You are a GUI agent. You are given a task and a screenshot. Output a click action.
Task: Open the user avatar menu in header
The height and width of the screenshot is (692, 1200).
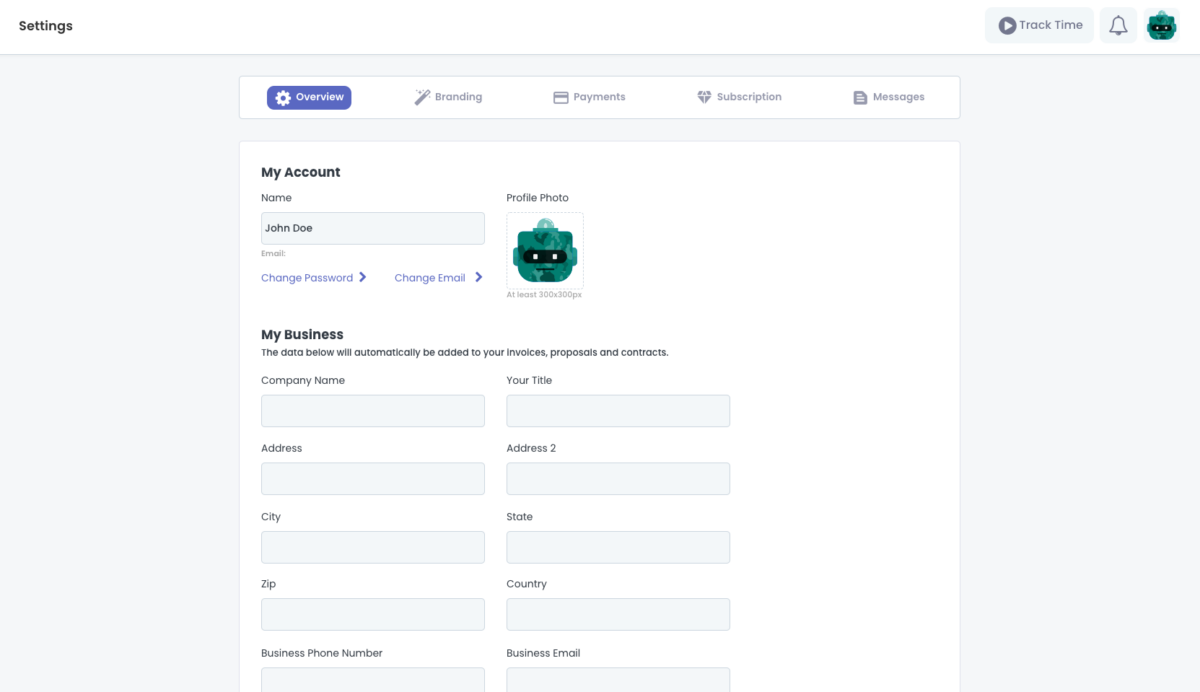click(x=1161, y=26)
